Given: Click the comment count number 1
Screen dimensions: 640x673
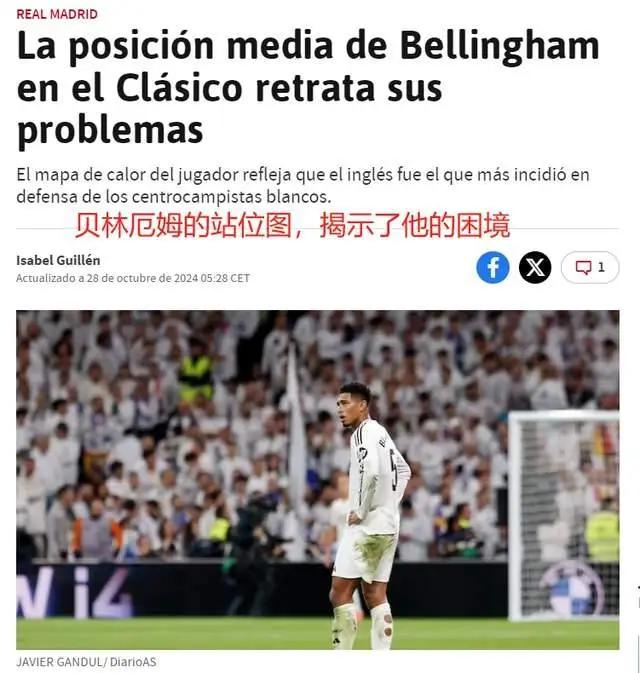Looking at the screenshot, I should pos(601,267).
